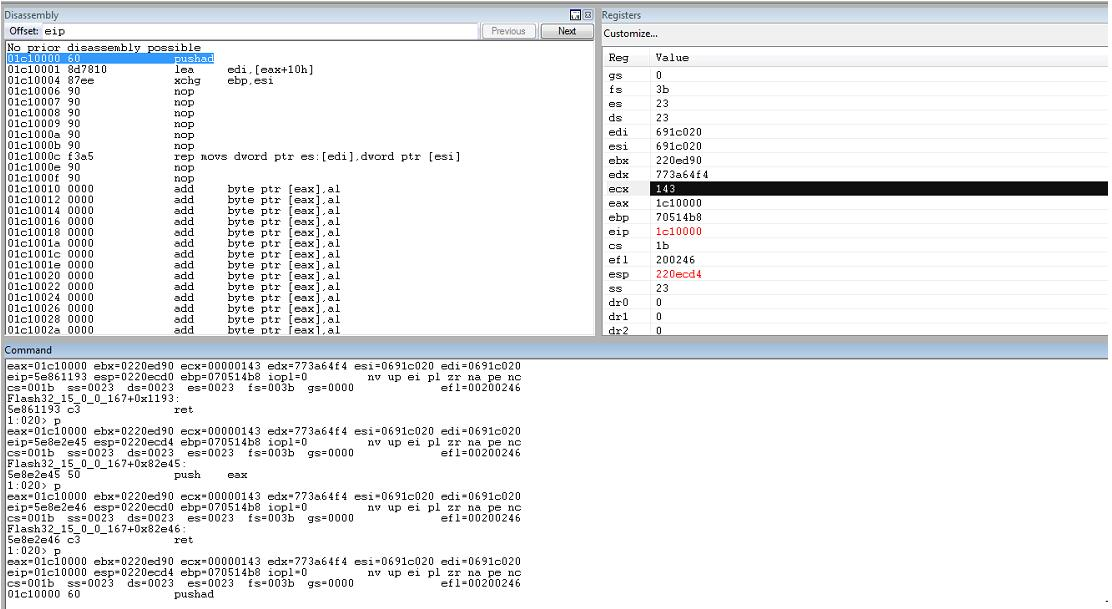1112x609 pixels.
Task: Open Customize... in Registers pane
Action: [630, 33]
